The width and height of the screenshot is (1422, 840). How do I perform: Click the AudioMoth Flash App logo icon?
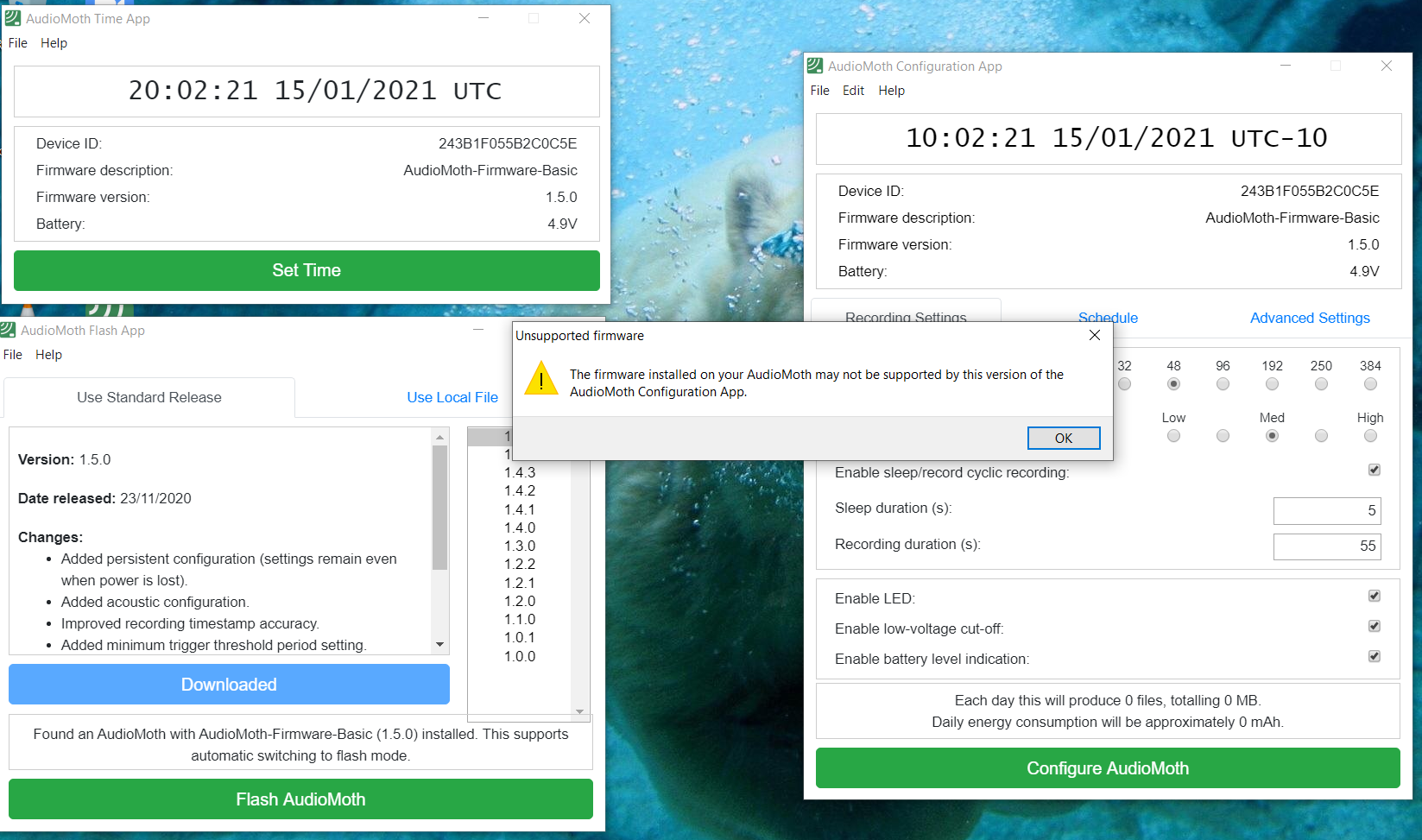click(x=8, y=330)
